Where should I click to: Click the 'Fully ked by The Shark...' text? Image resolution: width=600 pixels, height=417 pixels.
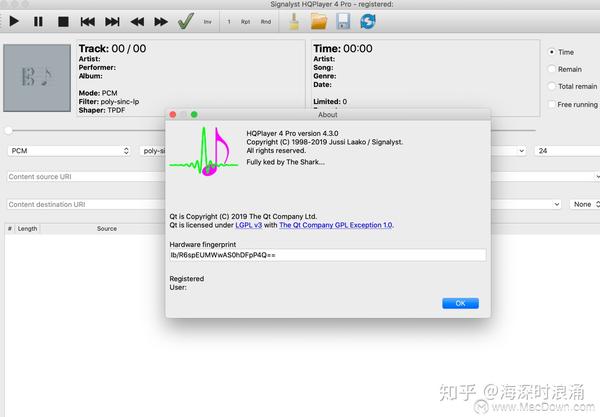[x=285, y=162]
